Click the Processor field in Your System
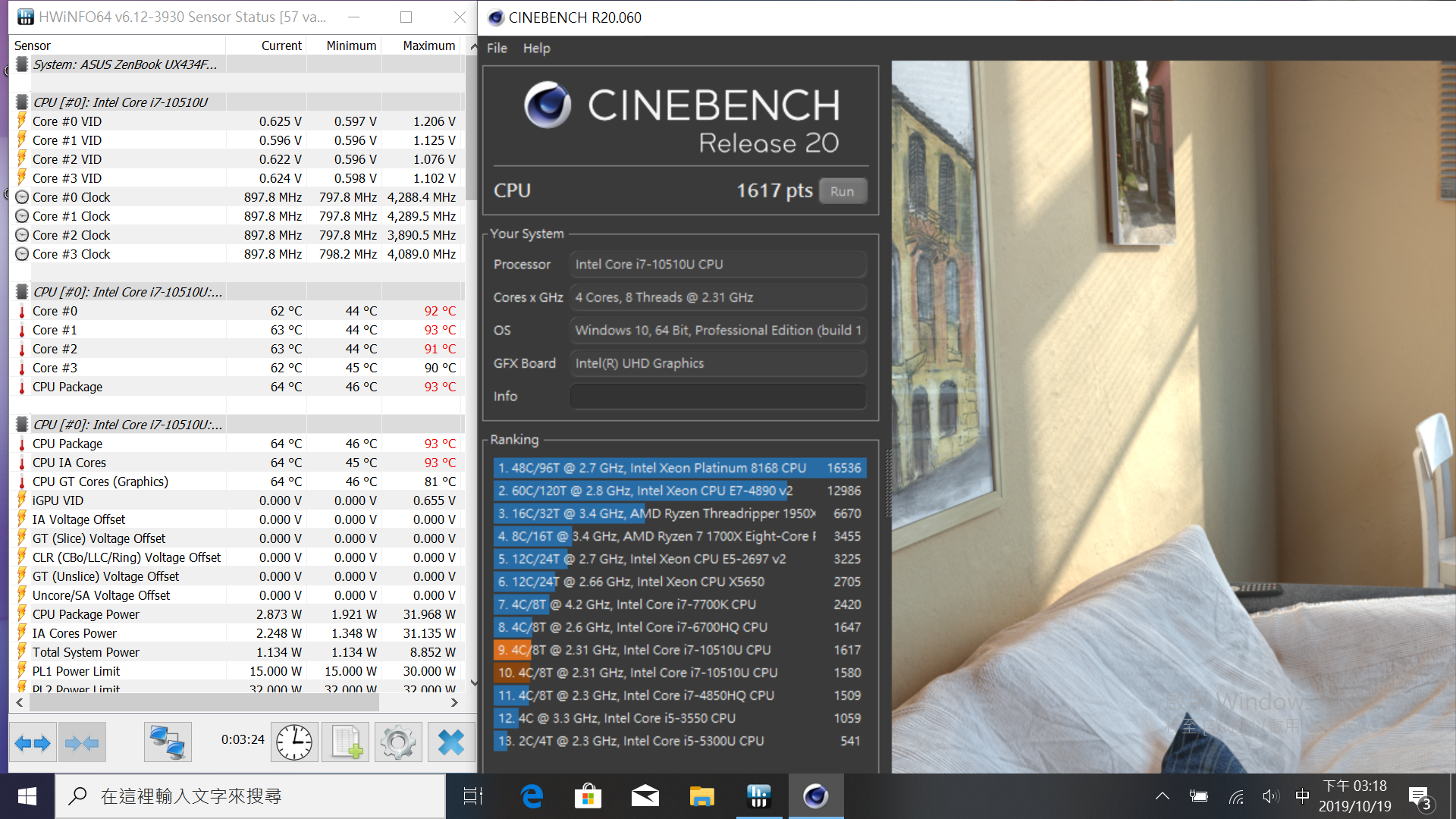1456x819 pixels. tap(717, 264)
